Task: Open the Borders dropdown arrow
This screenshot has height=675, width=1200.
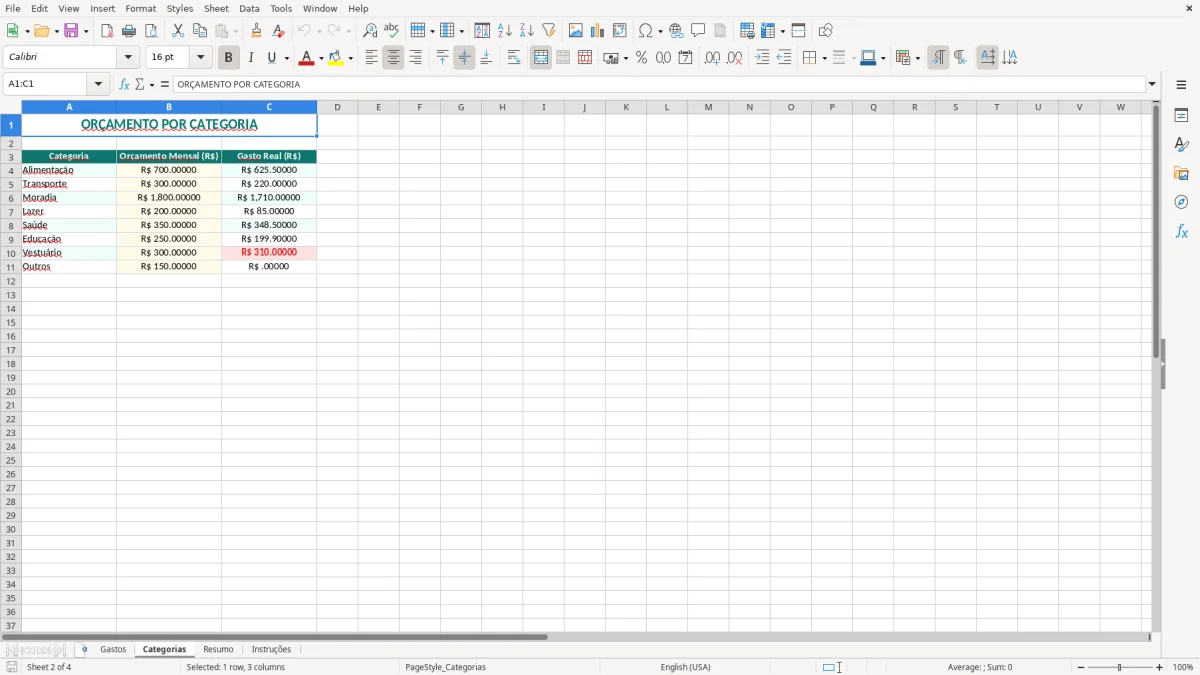Action: [824, 58]
